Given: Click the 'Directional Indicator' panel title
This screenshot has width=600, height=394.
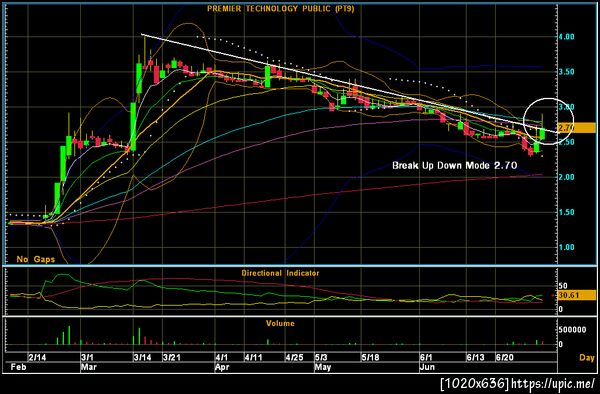Looking at the screenshot, I should [x=280, y=273].
